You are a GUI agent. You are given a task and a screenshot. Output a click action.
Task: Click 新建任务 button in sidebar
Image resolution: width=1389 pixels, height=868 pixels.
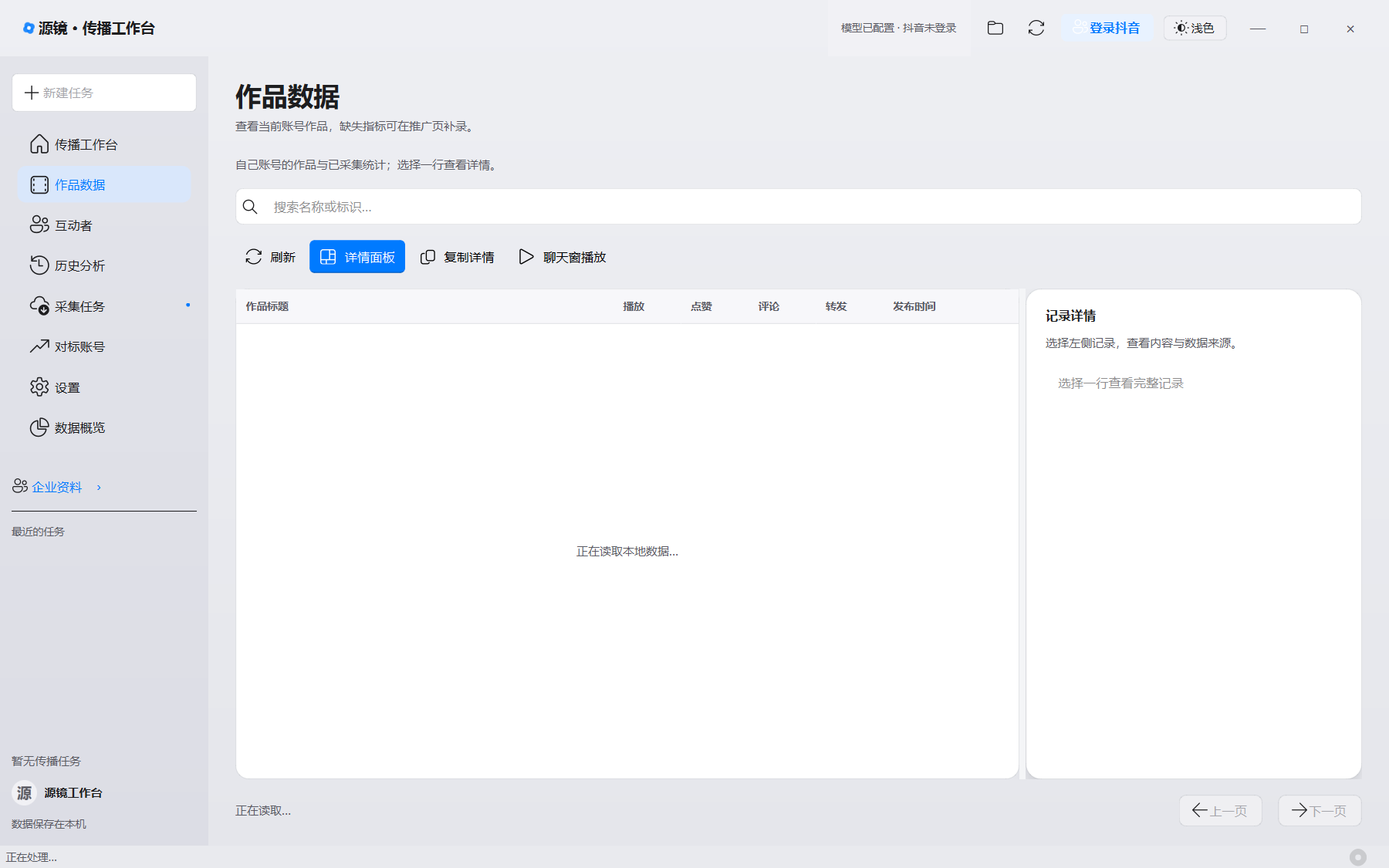tap(104, 93)
